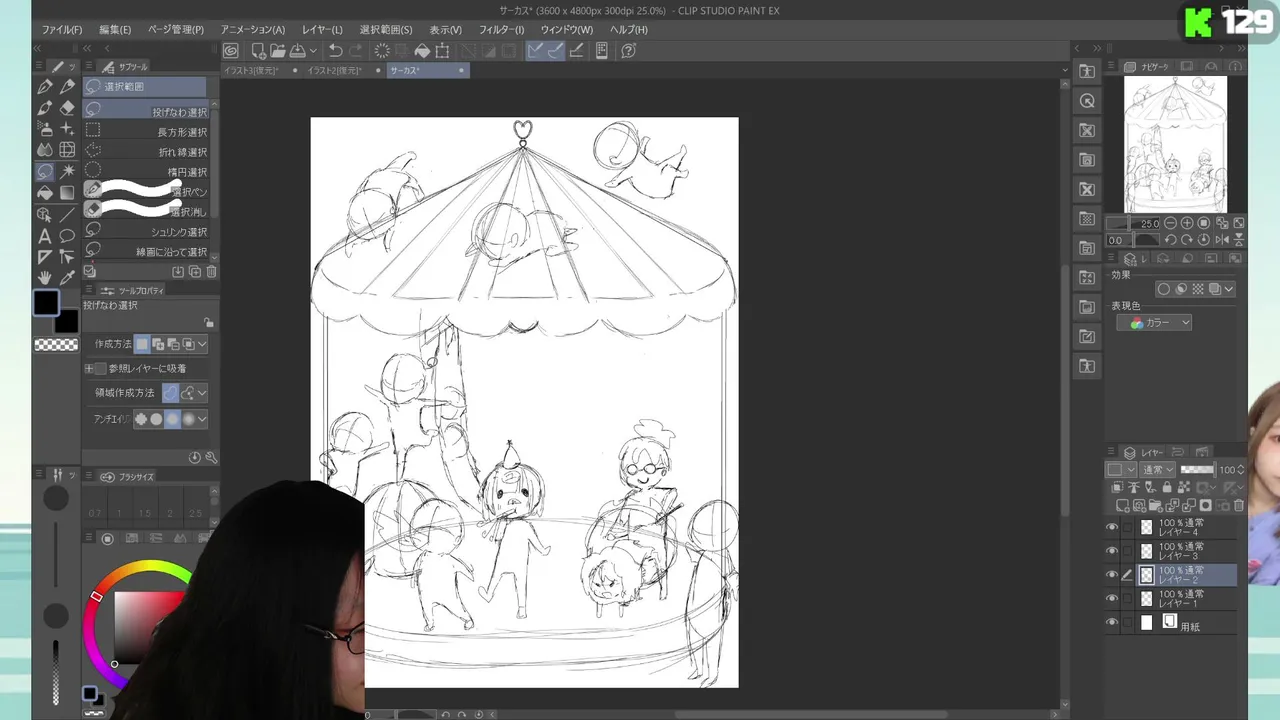The image size is (1280, 720).
Task: Select the Eraser tool
Action: tap(67, 108)
